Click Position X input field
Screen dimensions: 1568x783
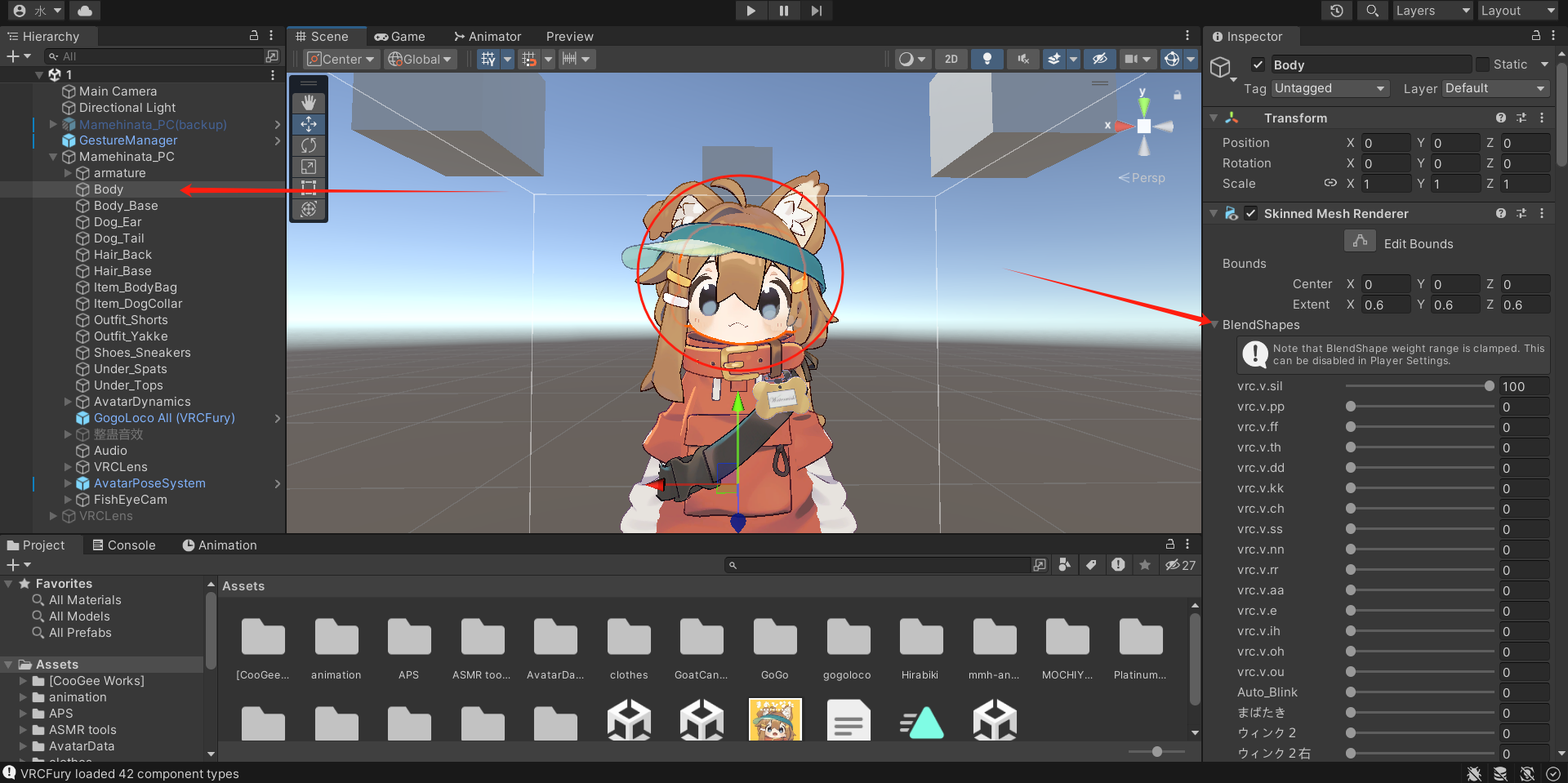(1386, 143)
